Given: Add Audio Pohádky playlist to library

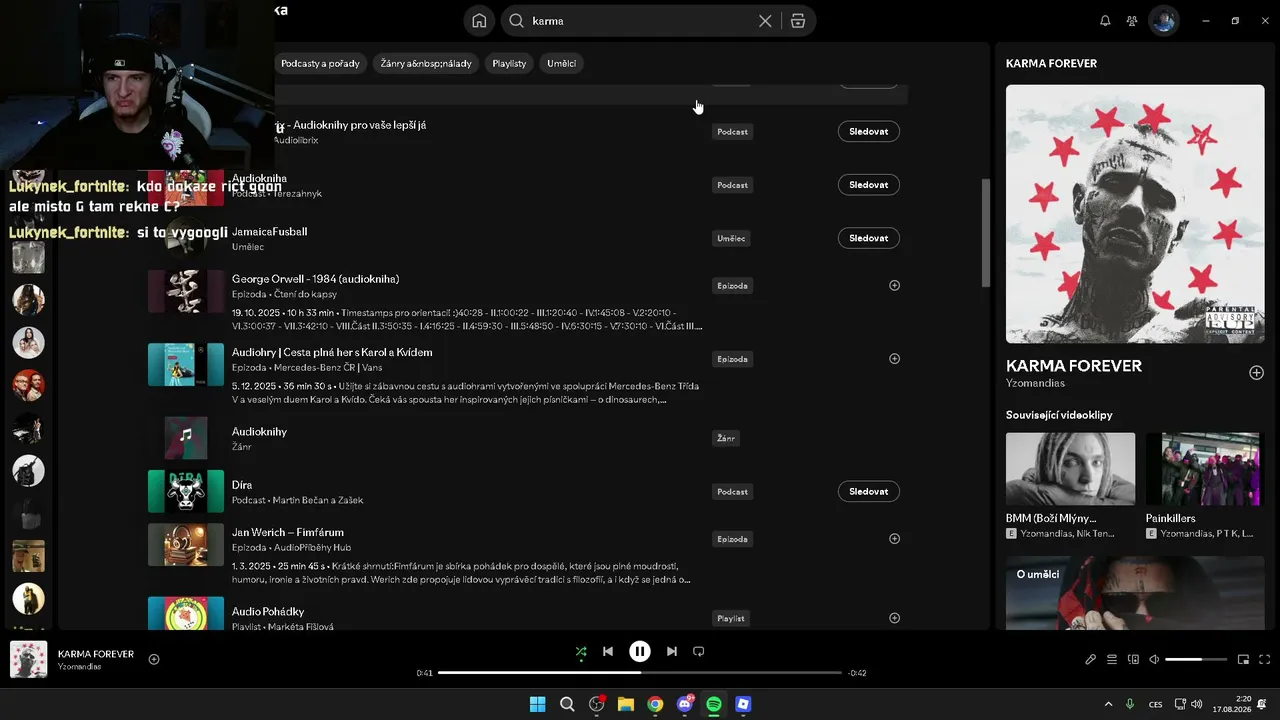Looking at the screenshot, I should [895, 618].
